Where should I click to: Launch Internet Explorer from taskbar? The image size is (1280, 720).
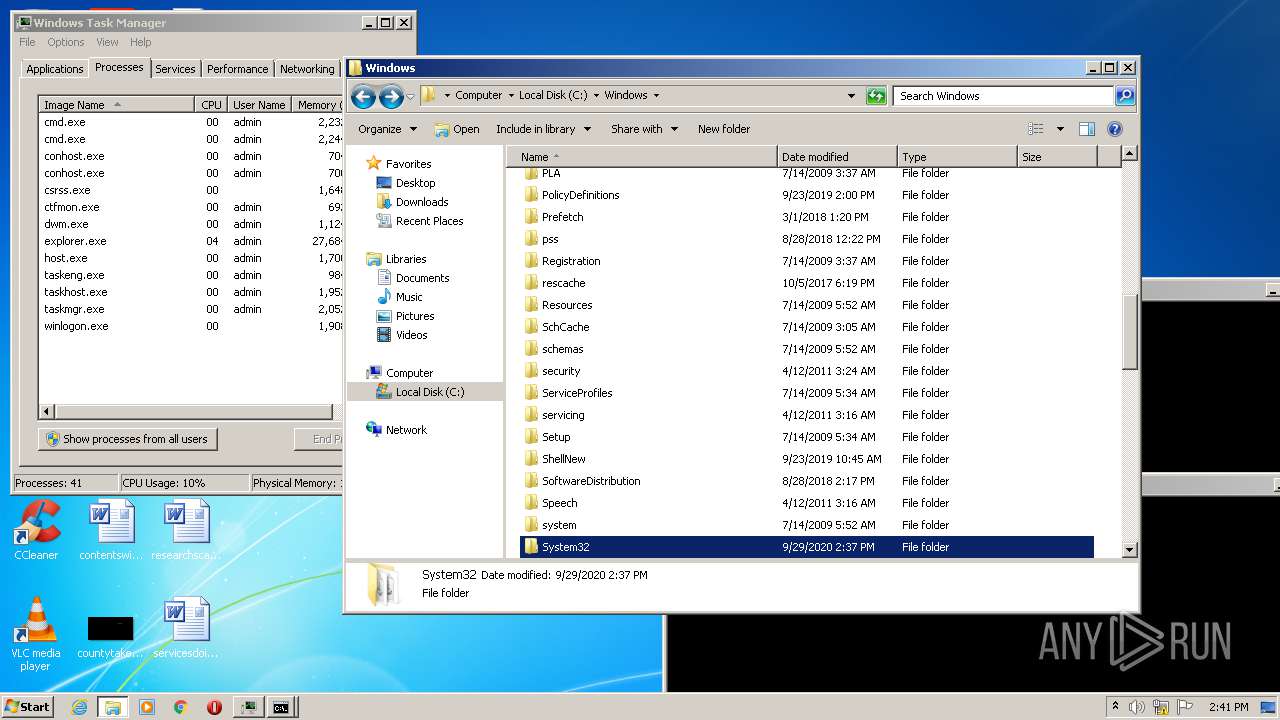(x=80, y=707)
